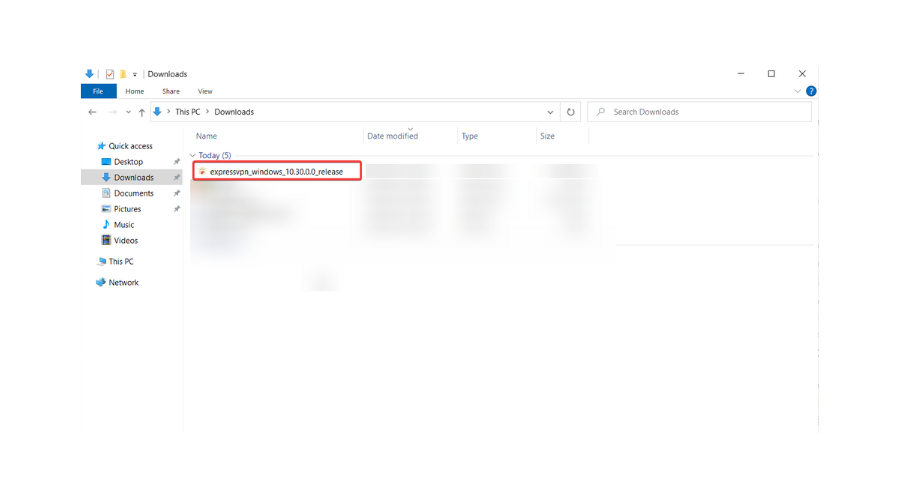Go back with the back arrow
This screenshot has width=900, height=500.
tap(92, 112)
